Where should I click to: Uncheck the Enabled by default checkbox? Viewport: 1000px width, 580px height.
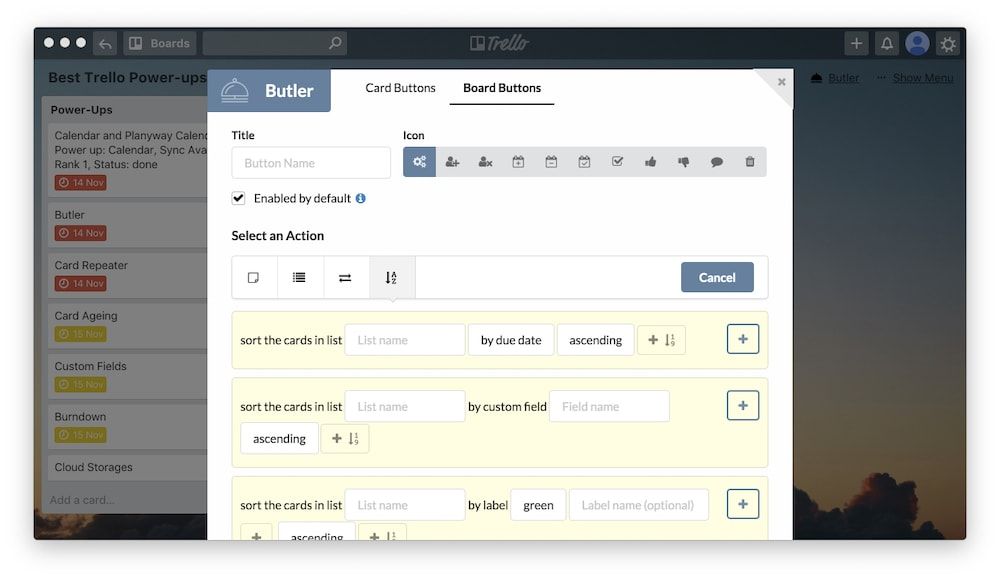tap(238, 198)
